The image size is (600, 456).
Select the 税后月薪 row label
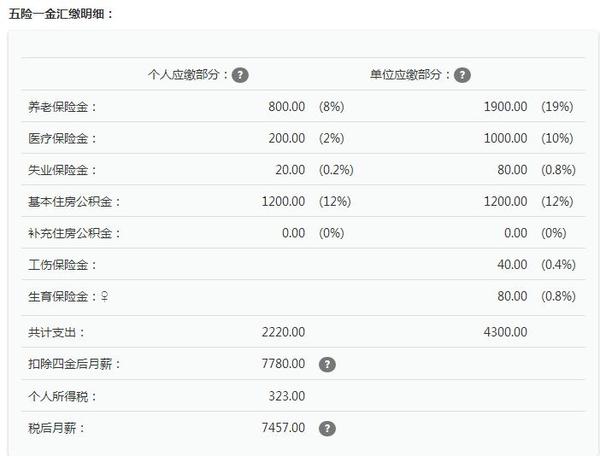pyautogui.click(x=57, y=428)
